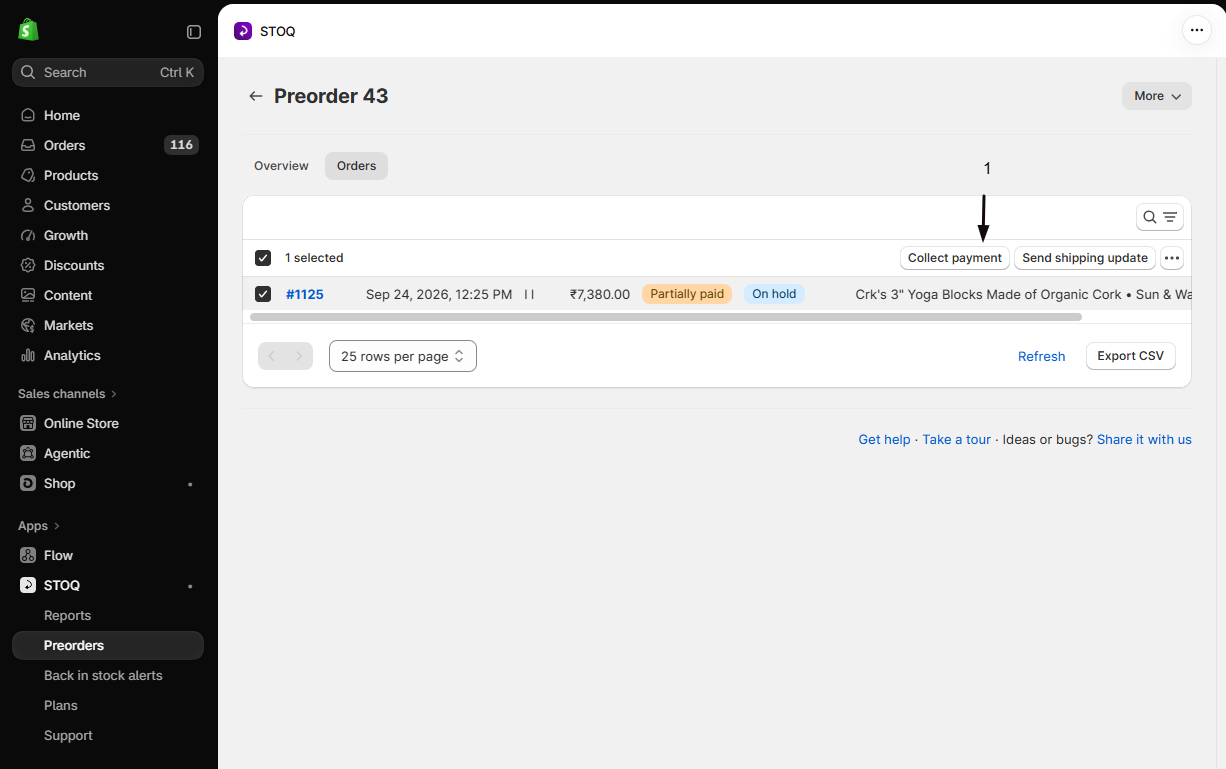1226x769 pixels.
Task: Open the More dropdown menu
Action: [1157, 96]
